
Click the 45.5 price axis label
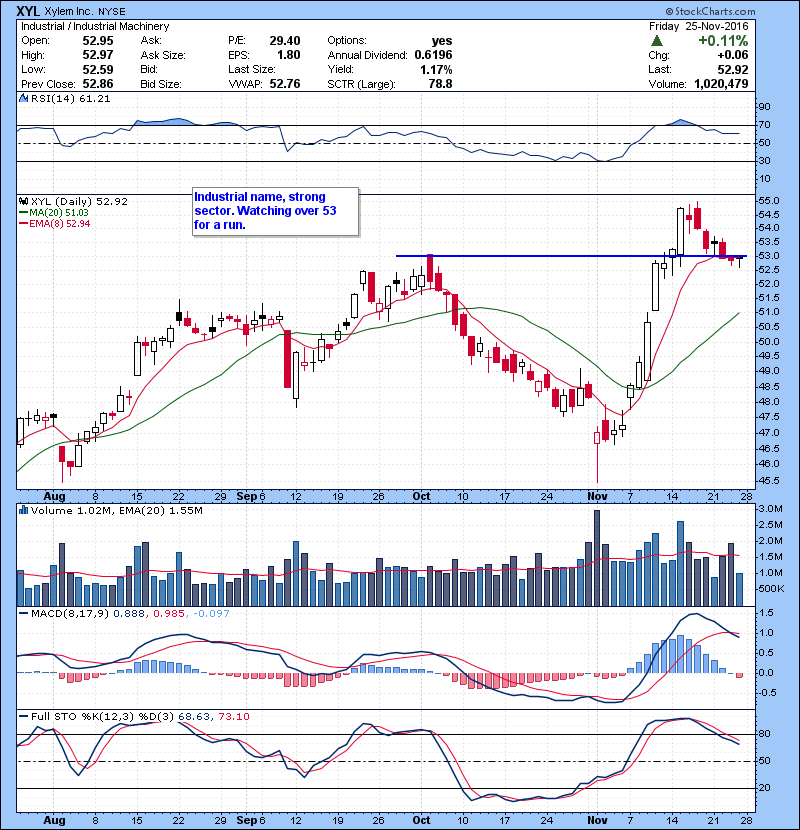[769, 481]
